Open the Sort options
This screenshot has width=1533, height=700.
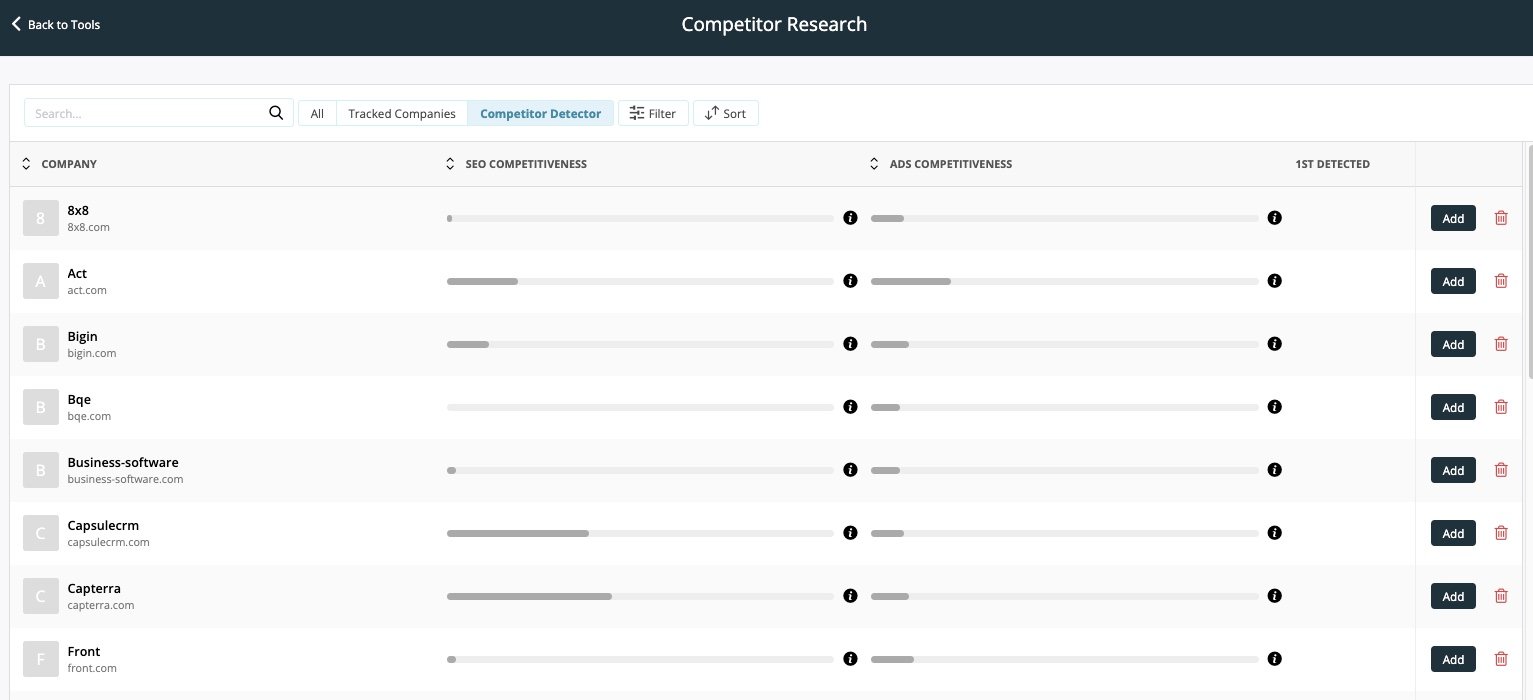pyautogui.click(x=726, y=113)
